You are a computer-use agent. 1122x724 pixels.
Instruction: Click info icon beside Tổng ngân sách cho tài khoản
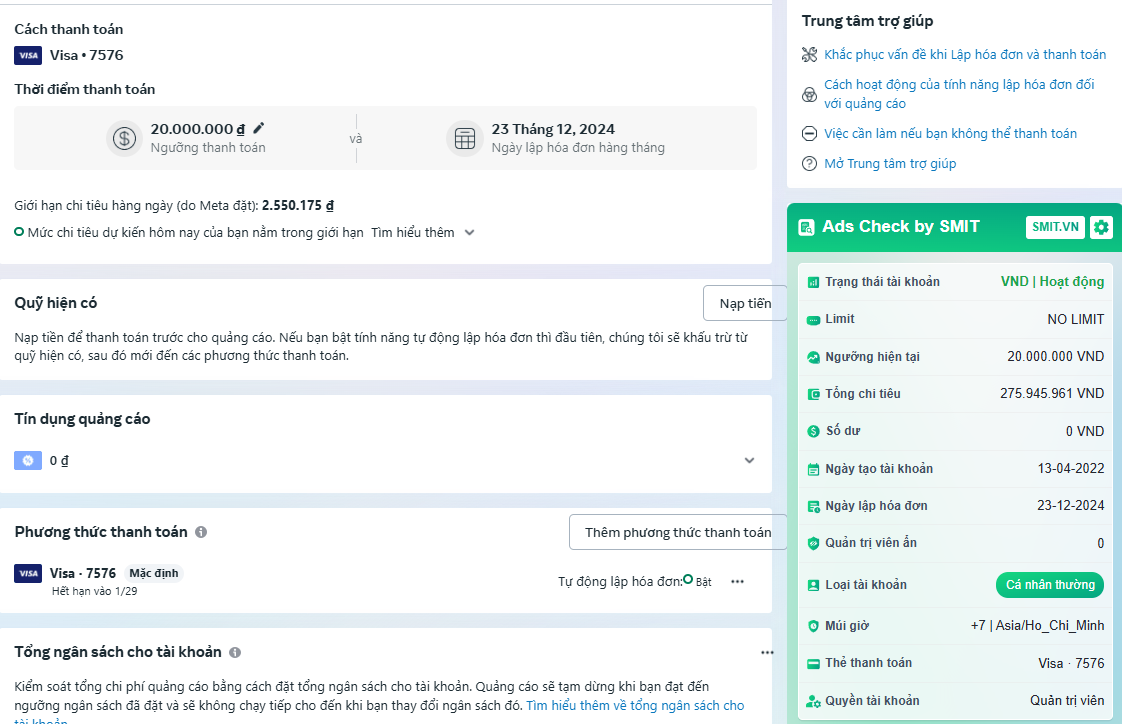point(235,652)
